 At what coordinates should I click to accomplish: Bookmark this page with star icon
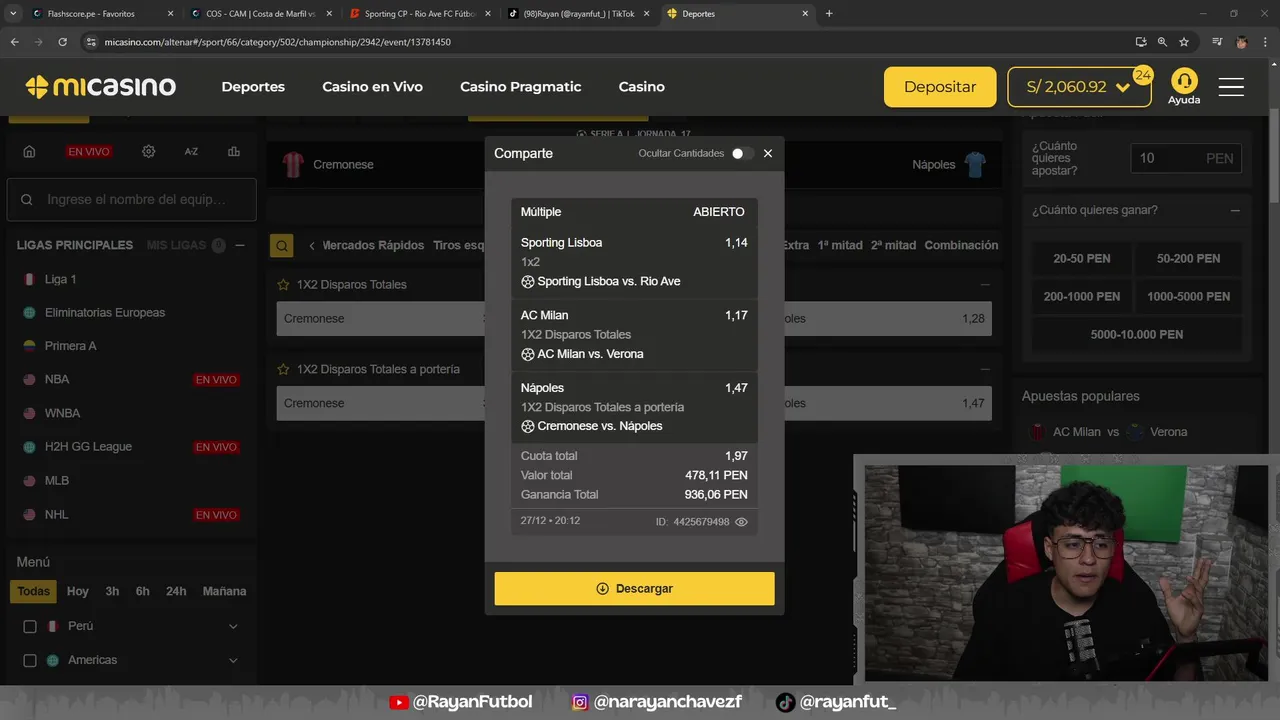pos(1184,42)
